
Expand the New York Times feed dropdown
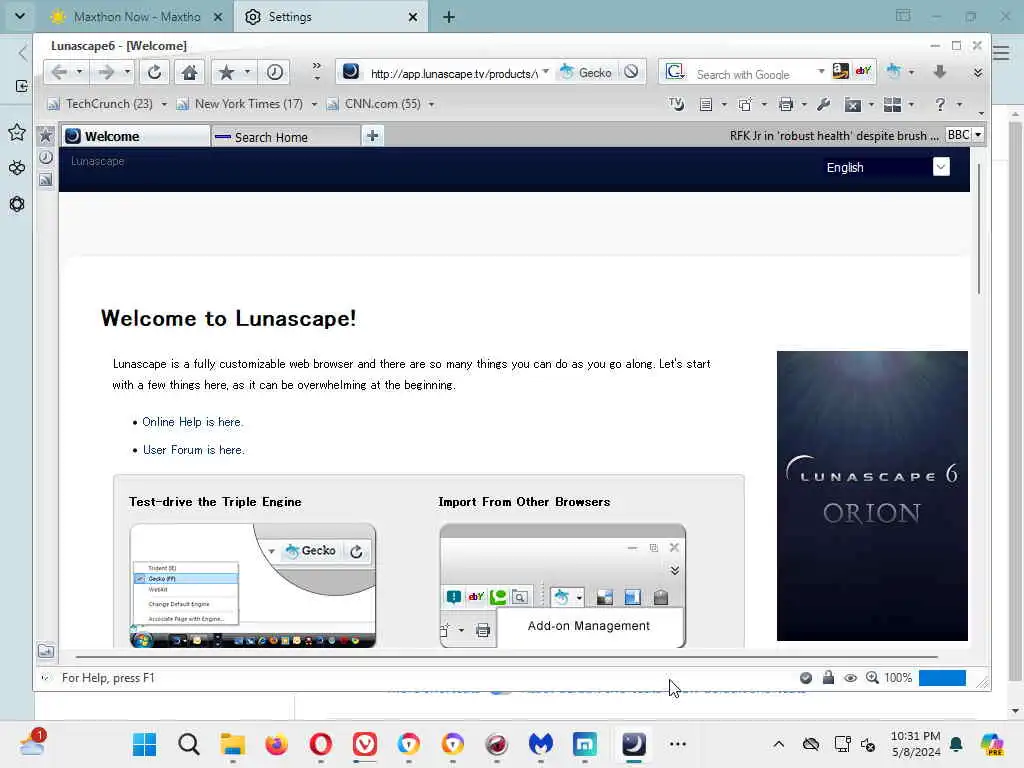[x=314, y=104]
